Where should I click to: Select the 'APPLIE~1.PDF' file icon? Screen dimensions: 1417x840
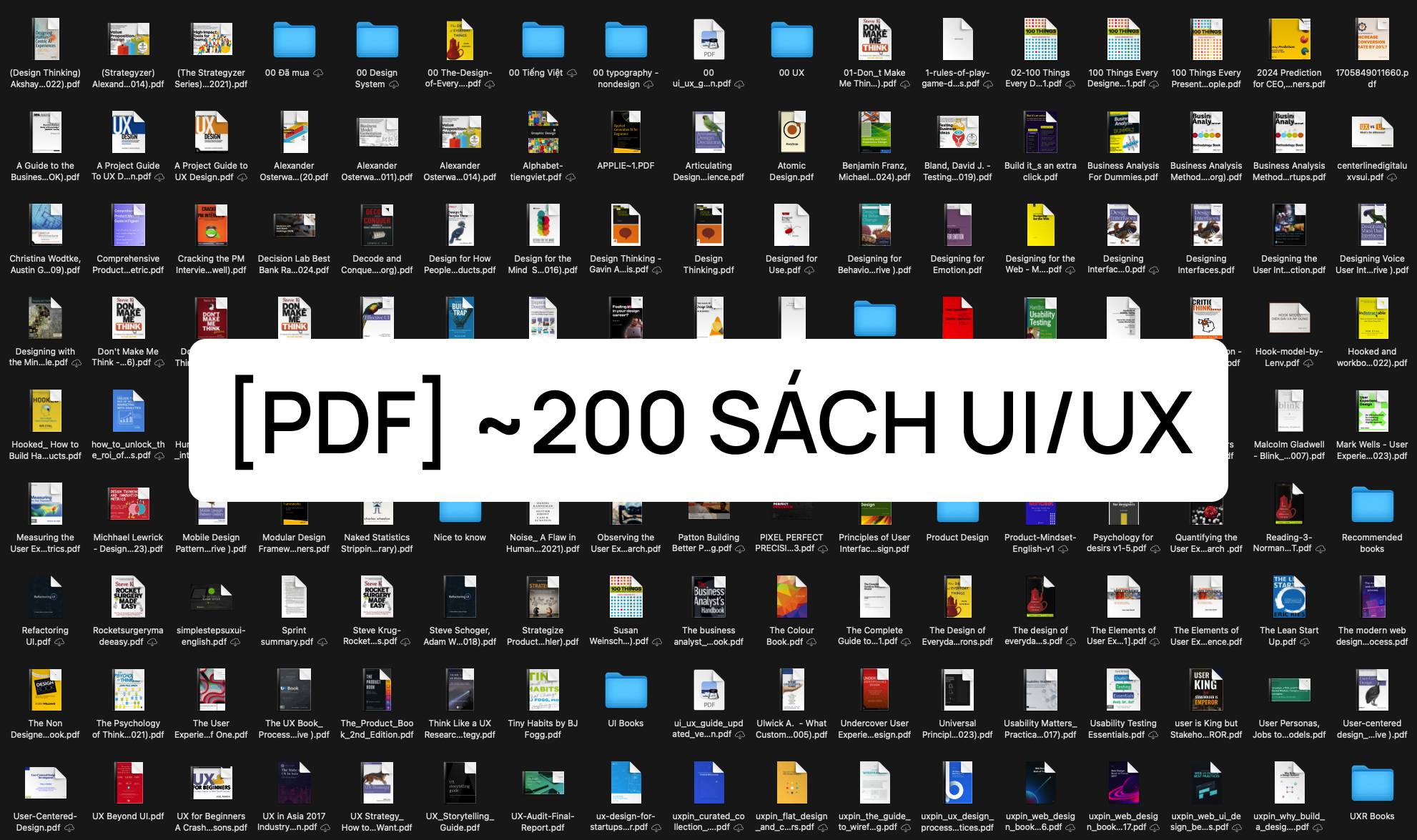(626, 132)
